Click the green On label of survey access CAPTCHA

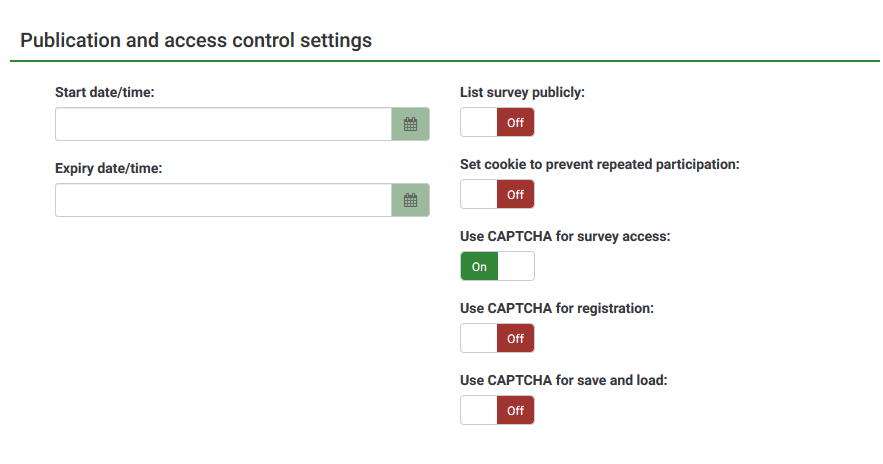pyautogui.click(x=479, y=267)
